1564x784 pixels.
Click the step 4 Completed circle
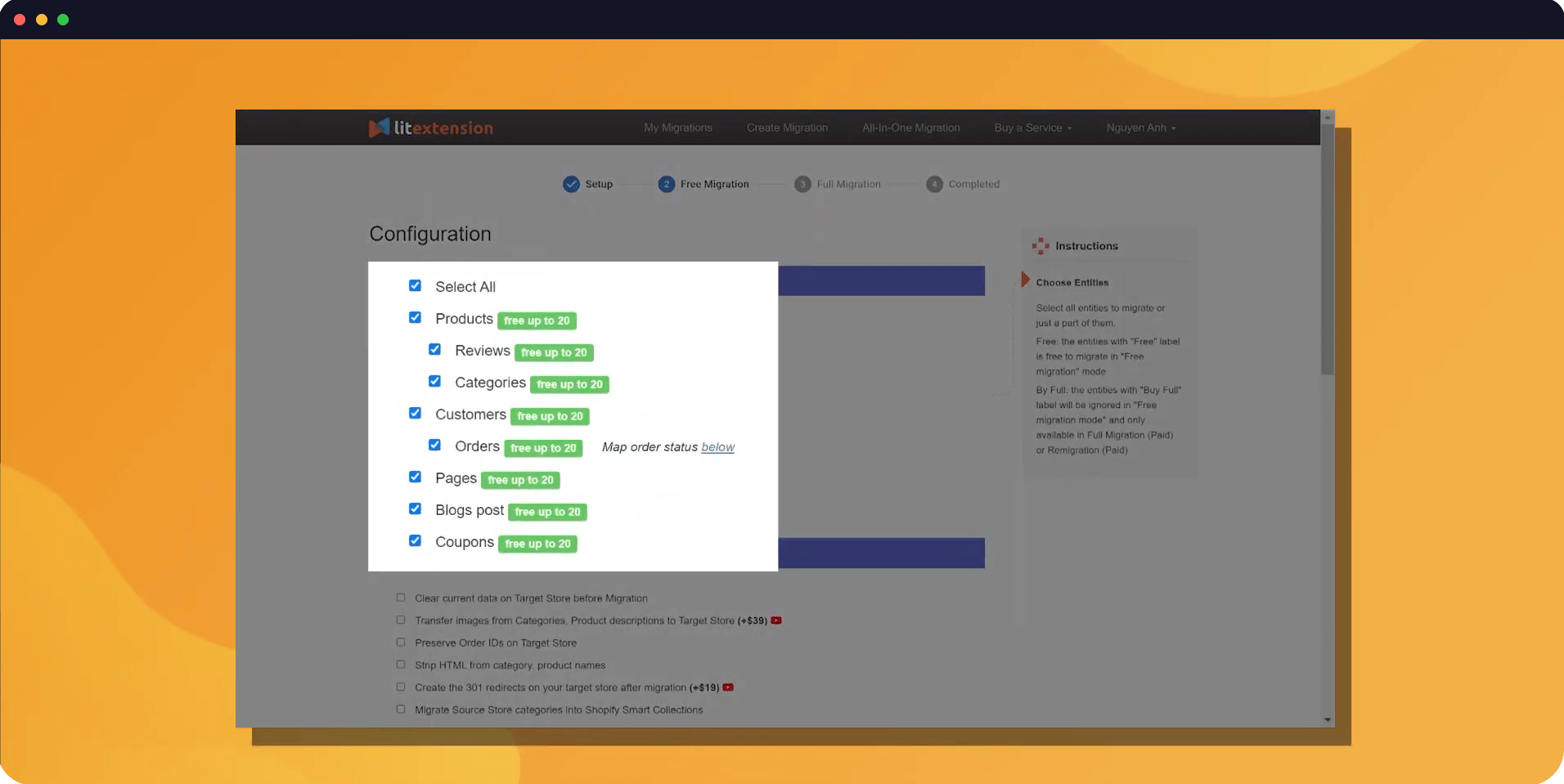coord(934,184)
